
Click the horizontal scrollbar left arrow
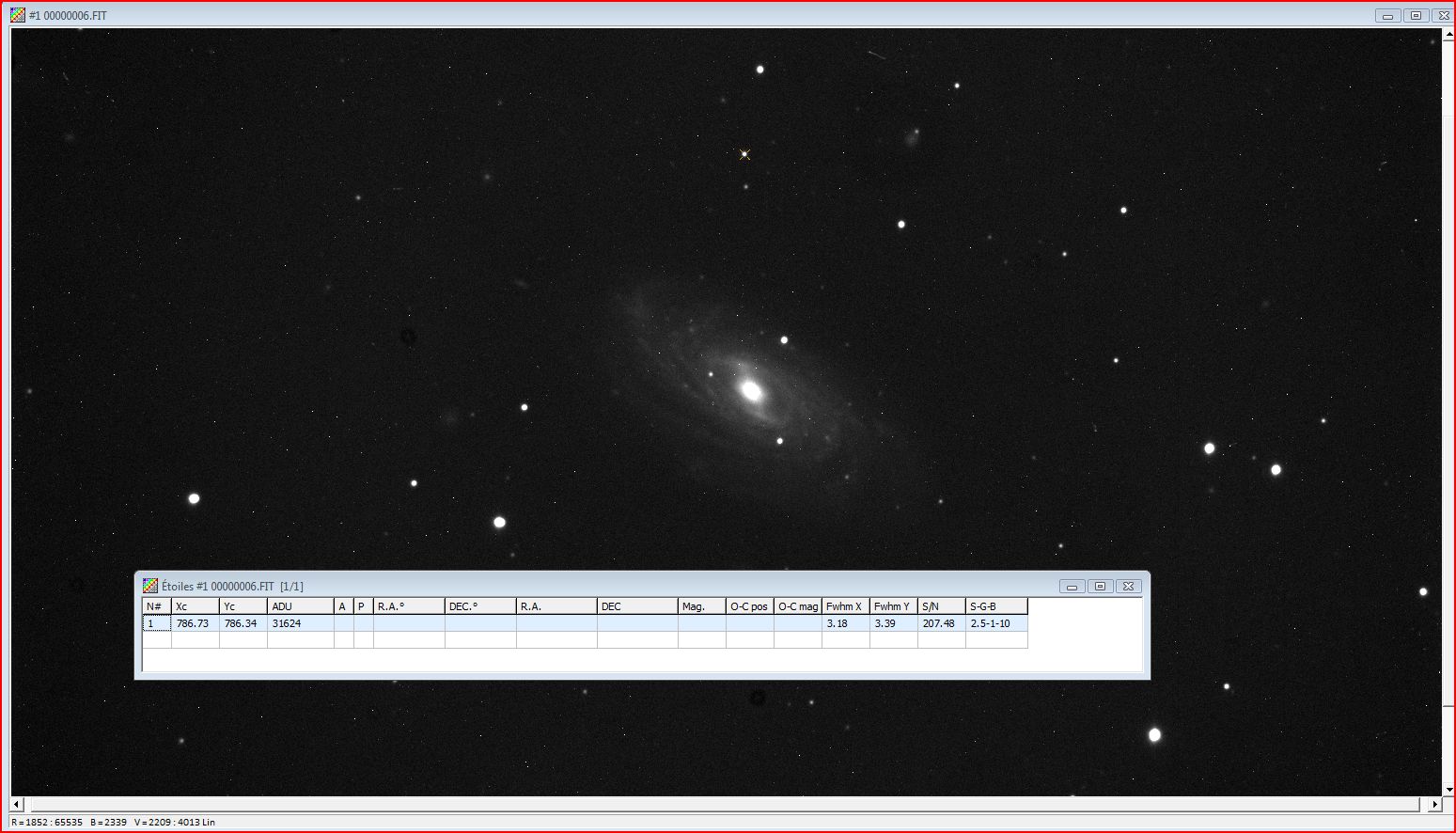16,805
